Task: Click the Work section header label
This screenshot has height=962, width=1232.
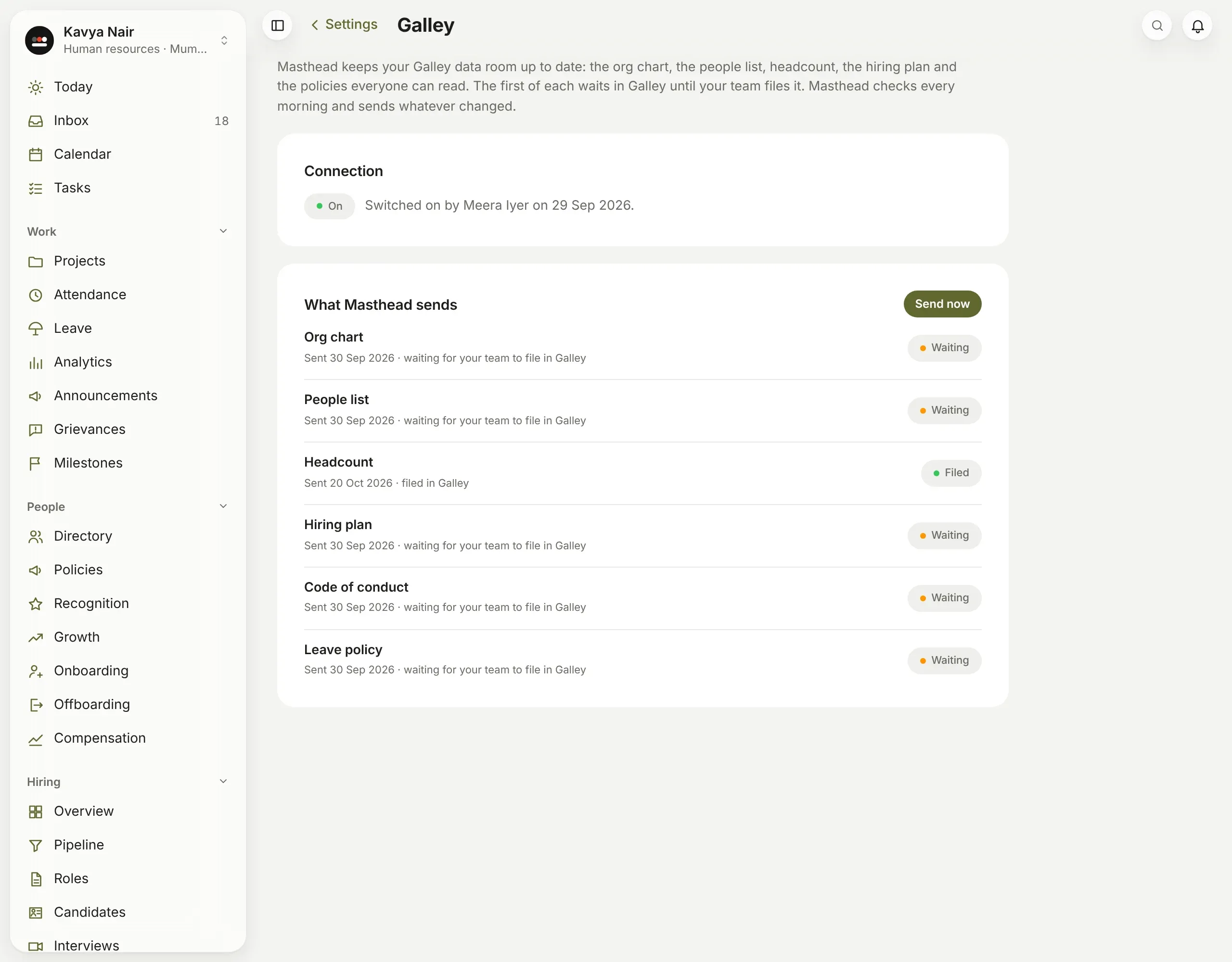Action: coord(42,232)
